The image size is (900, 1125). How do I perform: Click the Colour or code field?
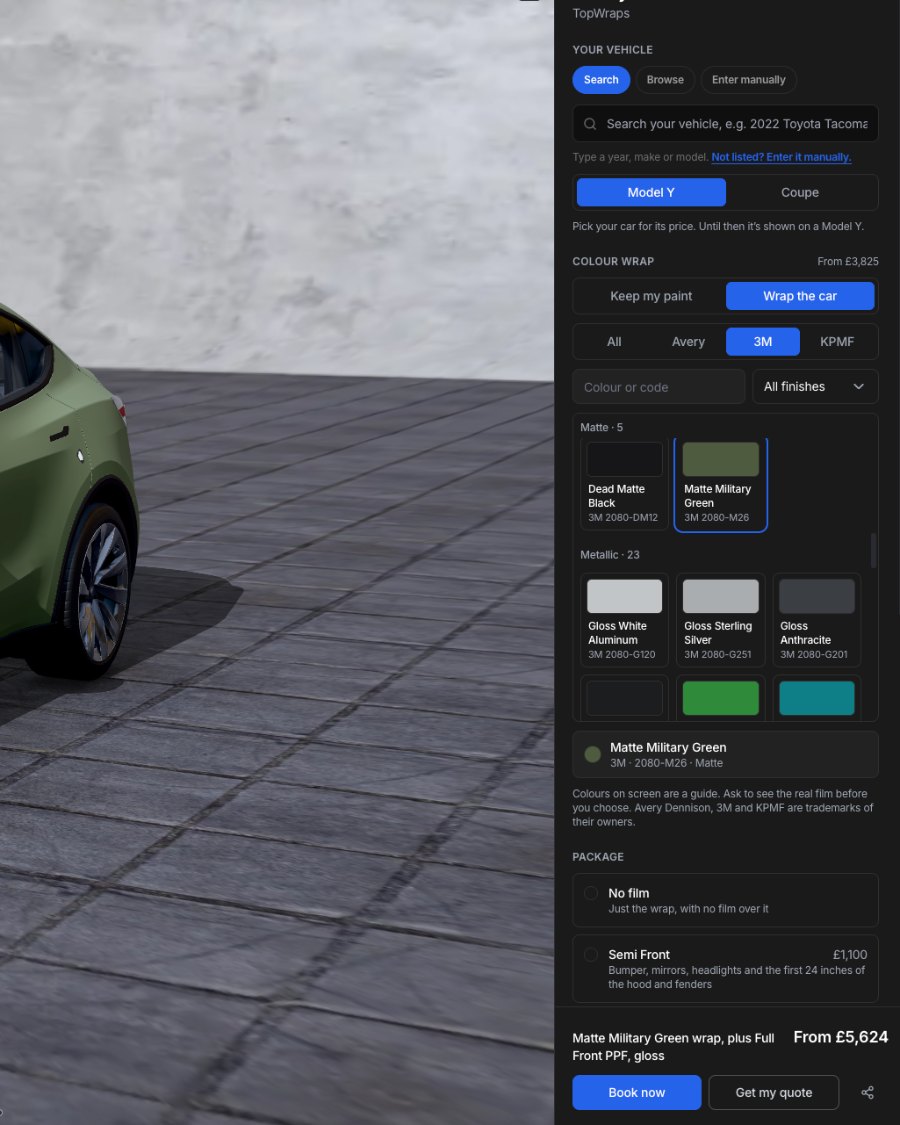[658, 387]
